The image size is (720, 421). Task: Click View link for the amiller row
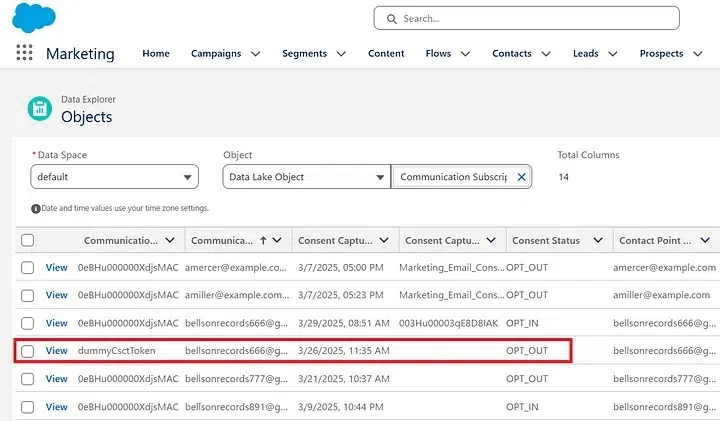[x=56, y=295]
